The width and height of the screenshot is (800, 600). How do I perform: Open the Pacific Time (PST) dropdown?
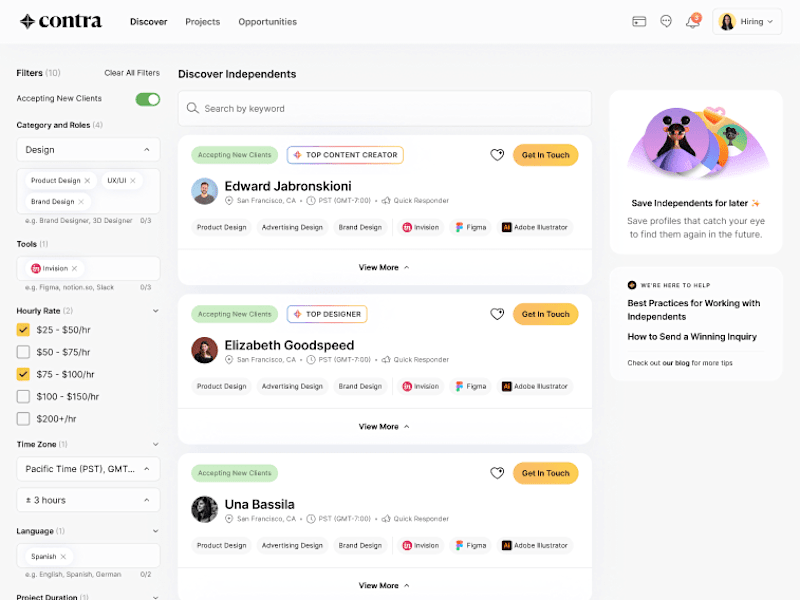coord(88,469)
